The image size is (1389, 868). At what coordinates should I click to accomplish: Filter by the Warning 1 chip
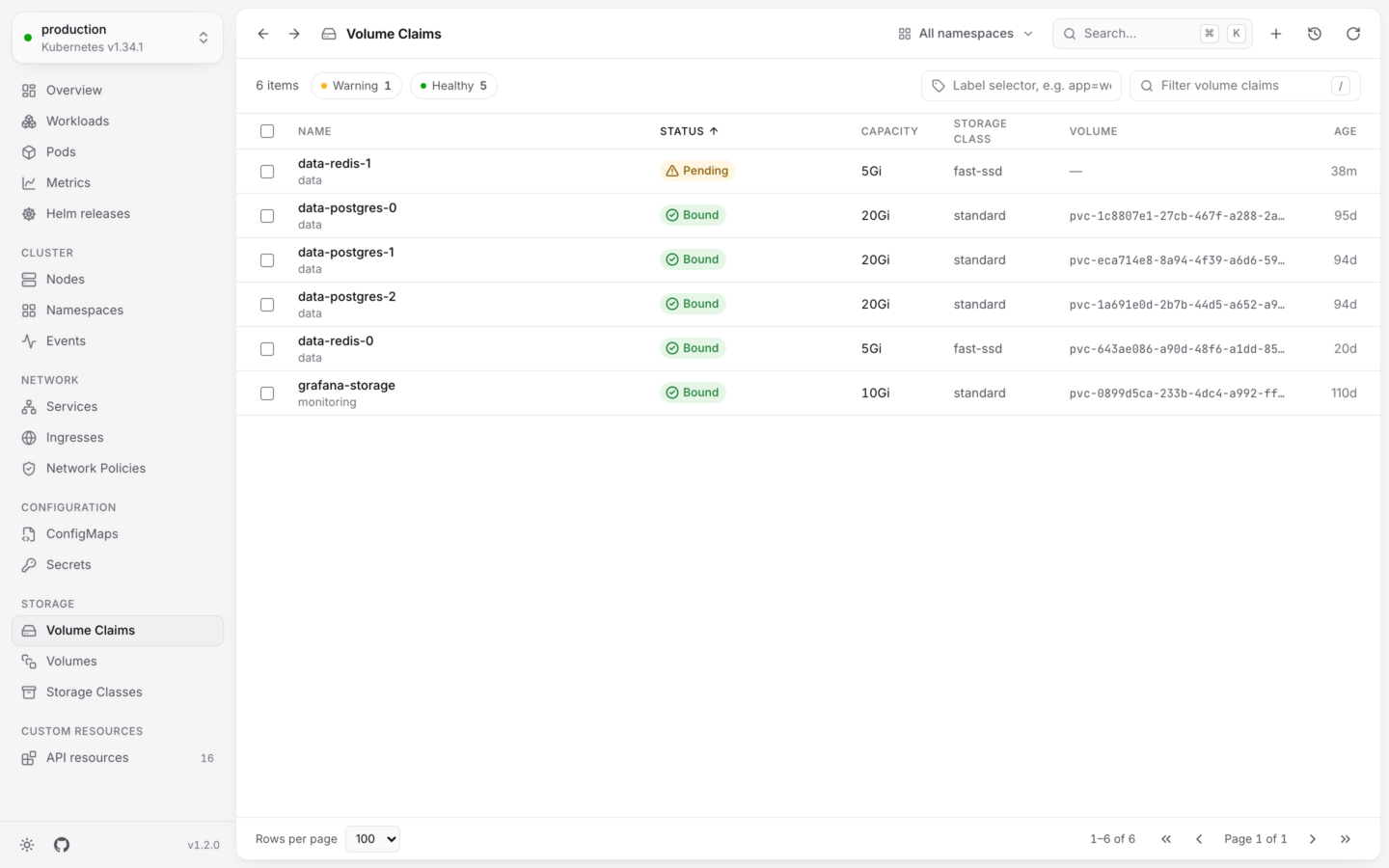[x=356, y=86]
